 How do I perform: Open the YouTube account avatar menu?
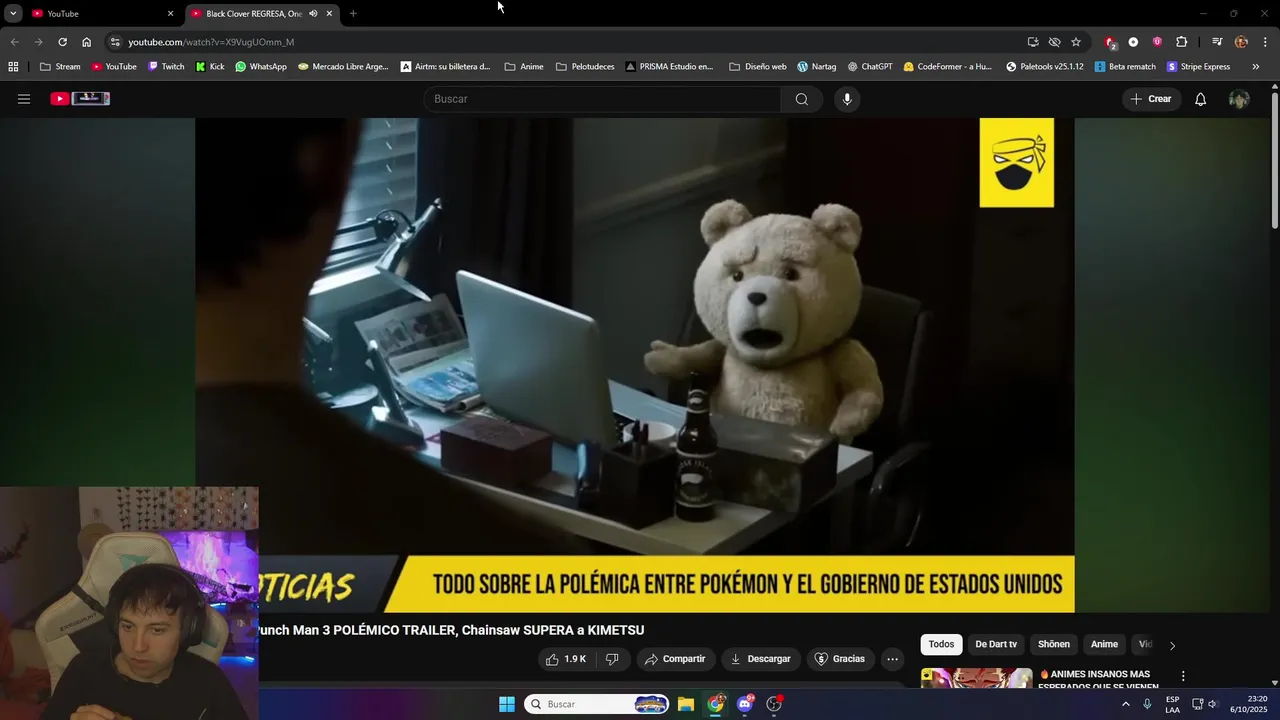click(x=1239, y=99)
